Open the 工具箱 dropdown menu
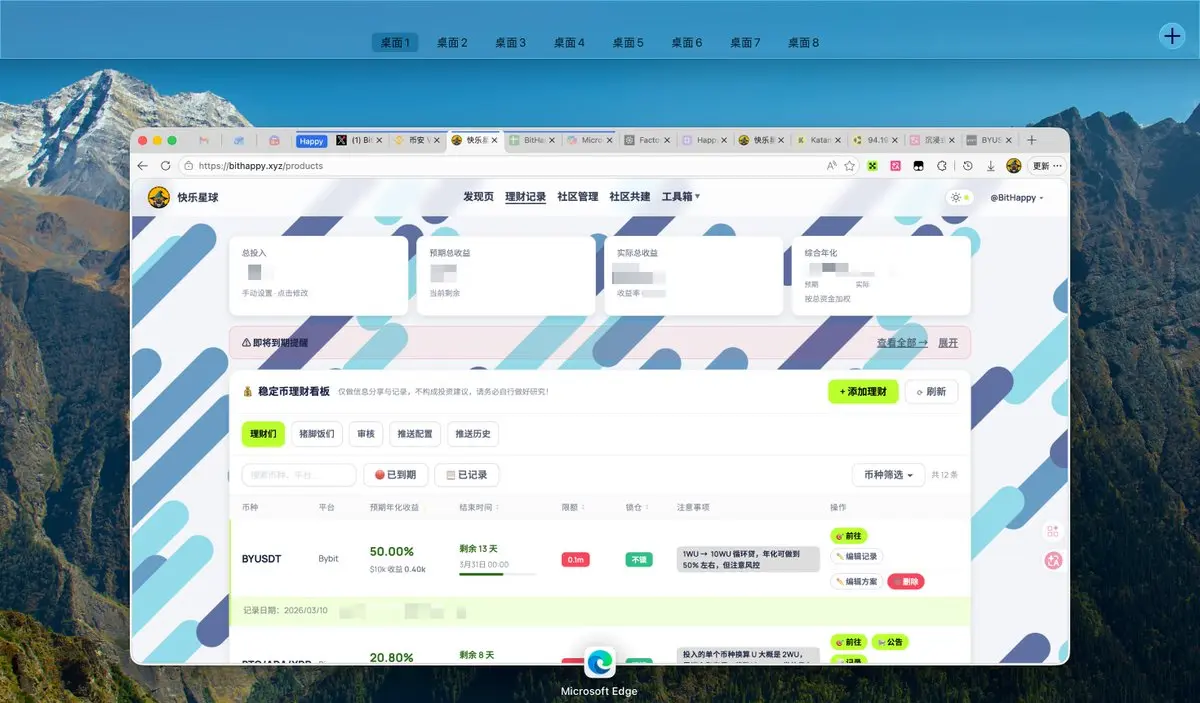Viewport: 1200px width, 703px height. pyautogui.click(x=681, y=197)
